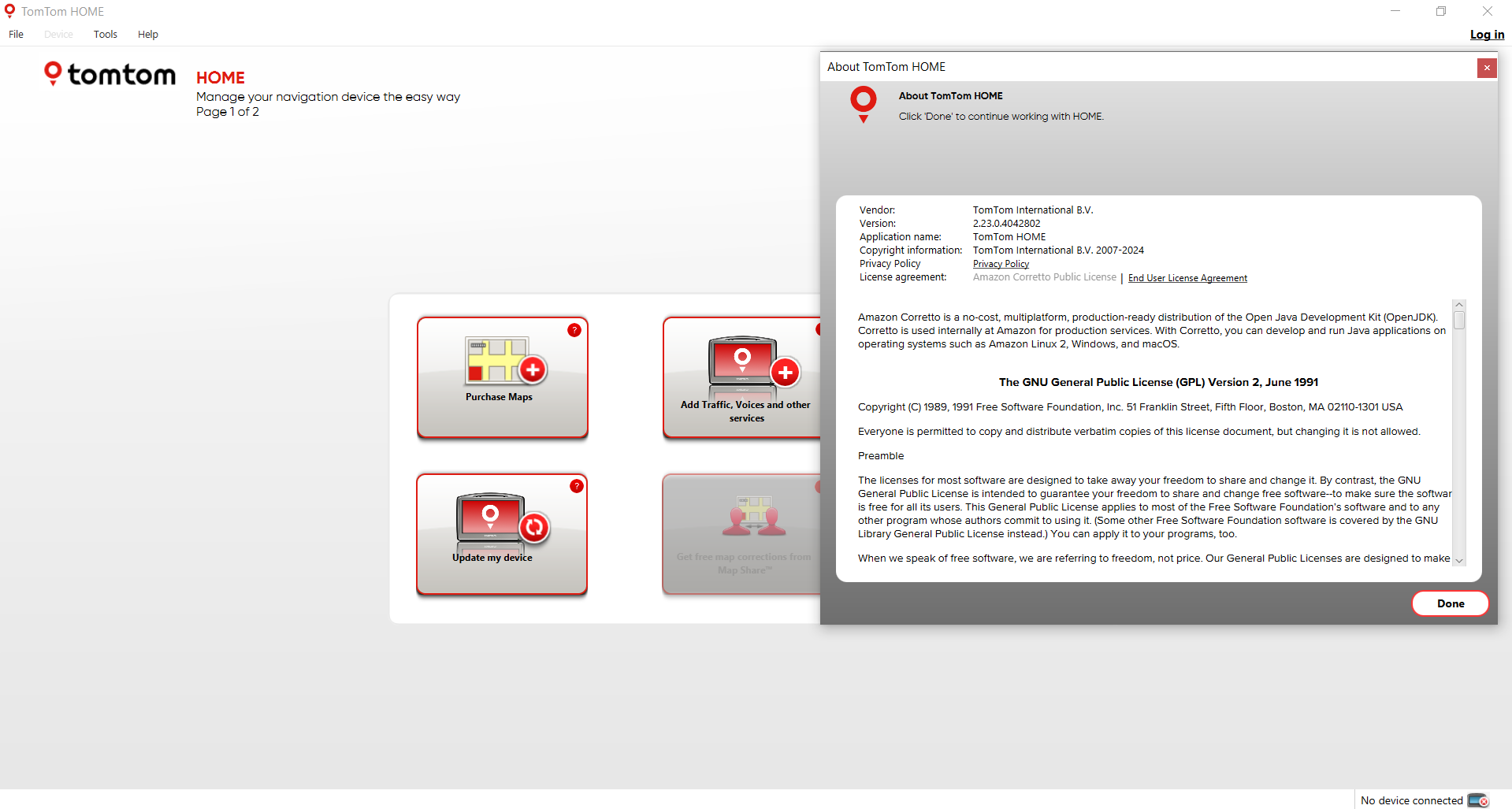Click the help badge on Purchase Maps card
Screen dimensions: 1512x809
click(574, 330)
